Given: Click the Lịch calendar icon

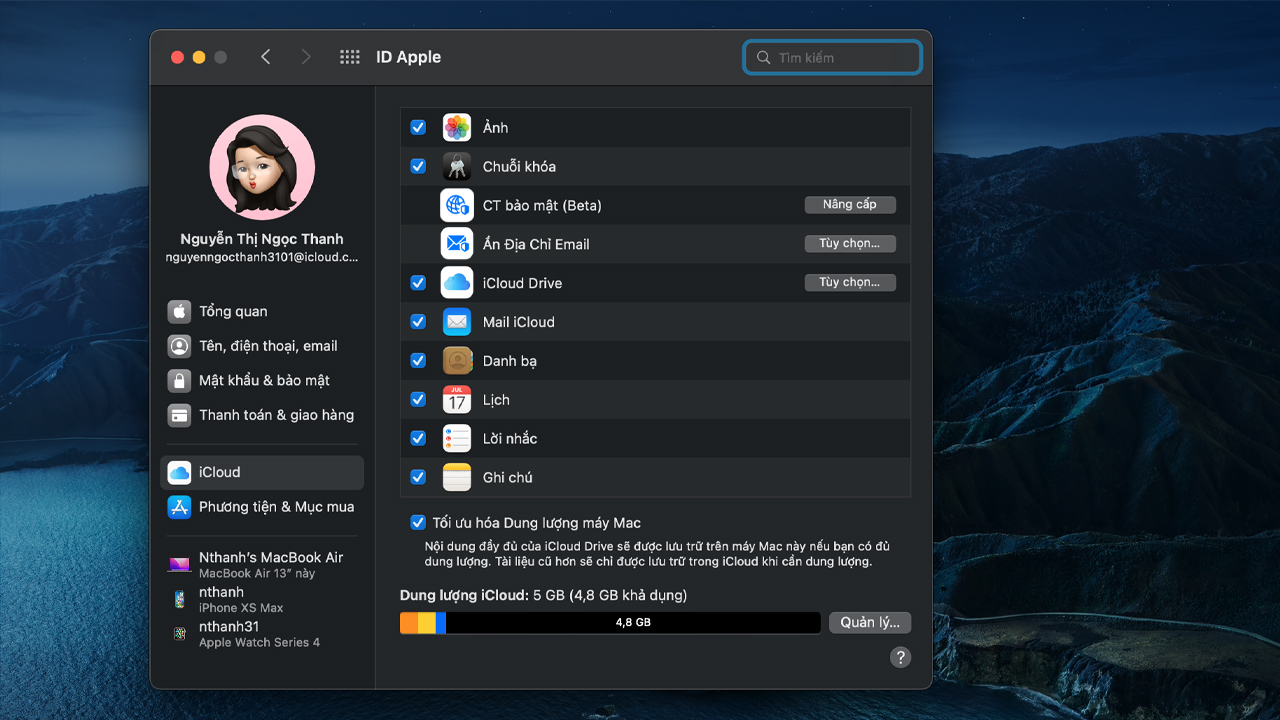Looking at the screenshot, I should point(457,400).
